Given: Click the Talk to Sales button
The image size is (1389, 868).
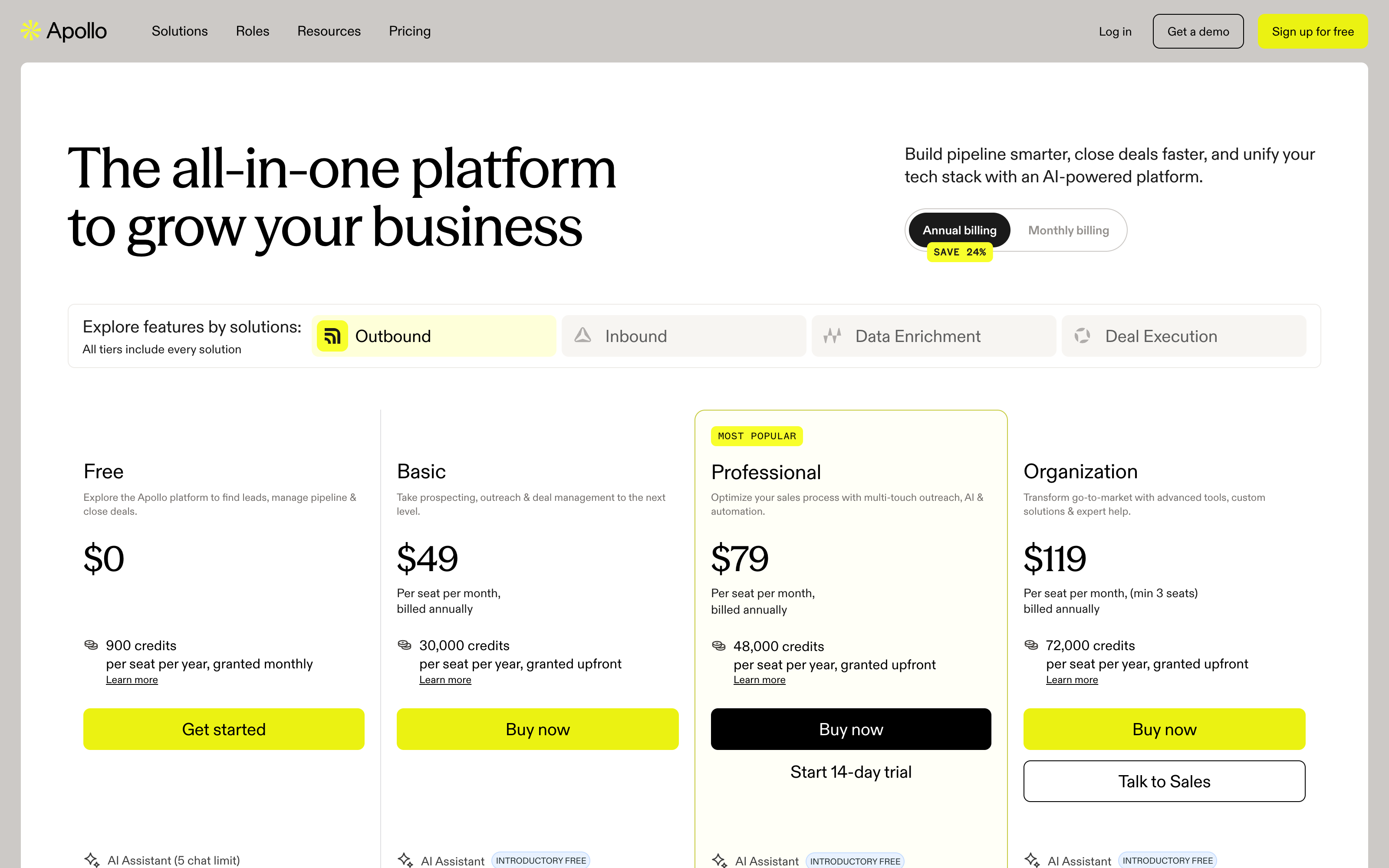Looking at the screenshot, I should click(x=1164, y=781).
